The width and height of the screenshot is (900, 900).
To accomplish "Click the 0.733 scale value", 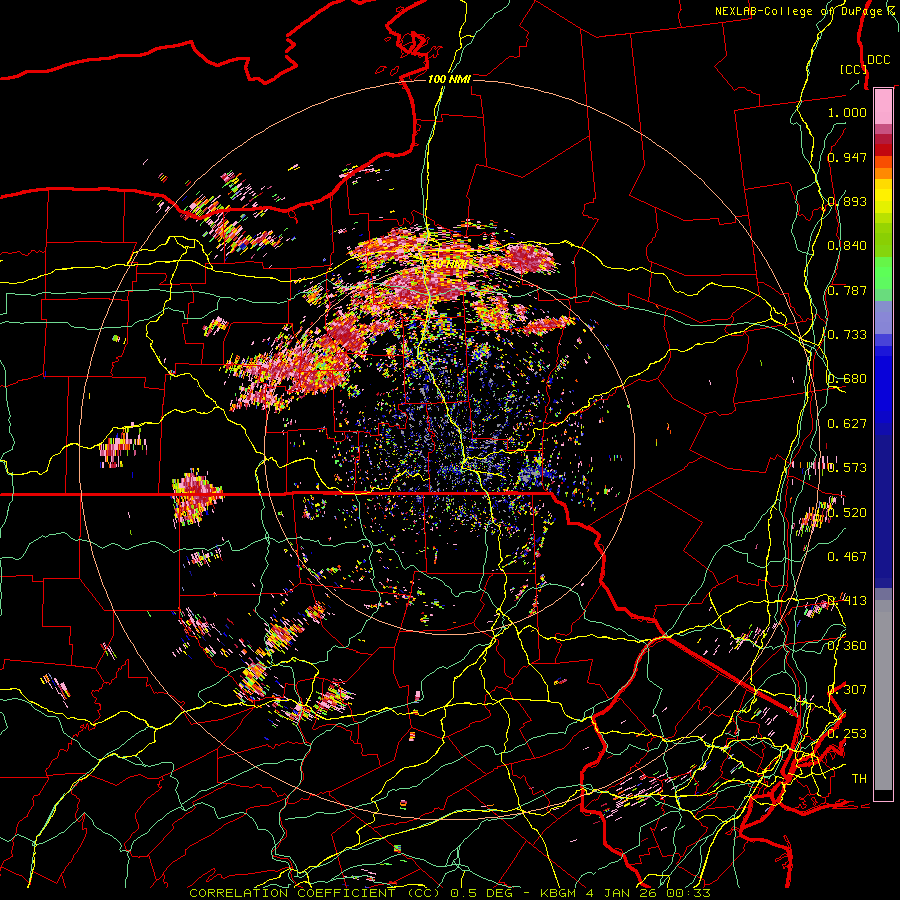I will tap(847, 334).
